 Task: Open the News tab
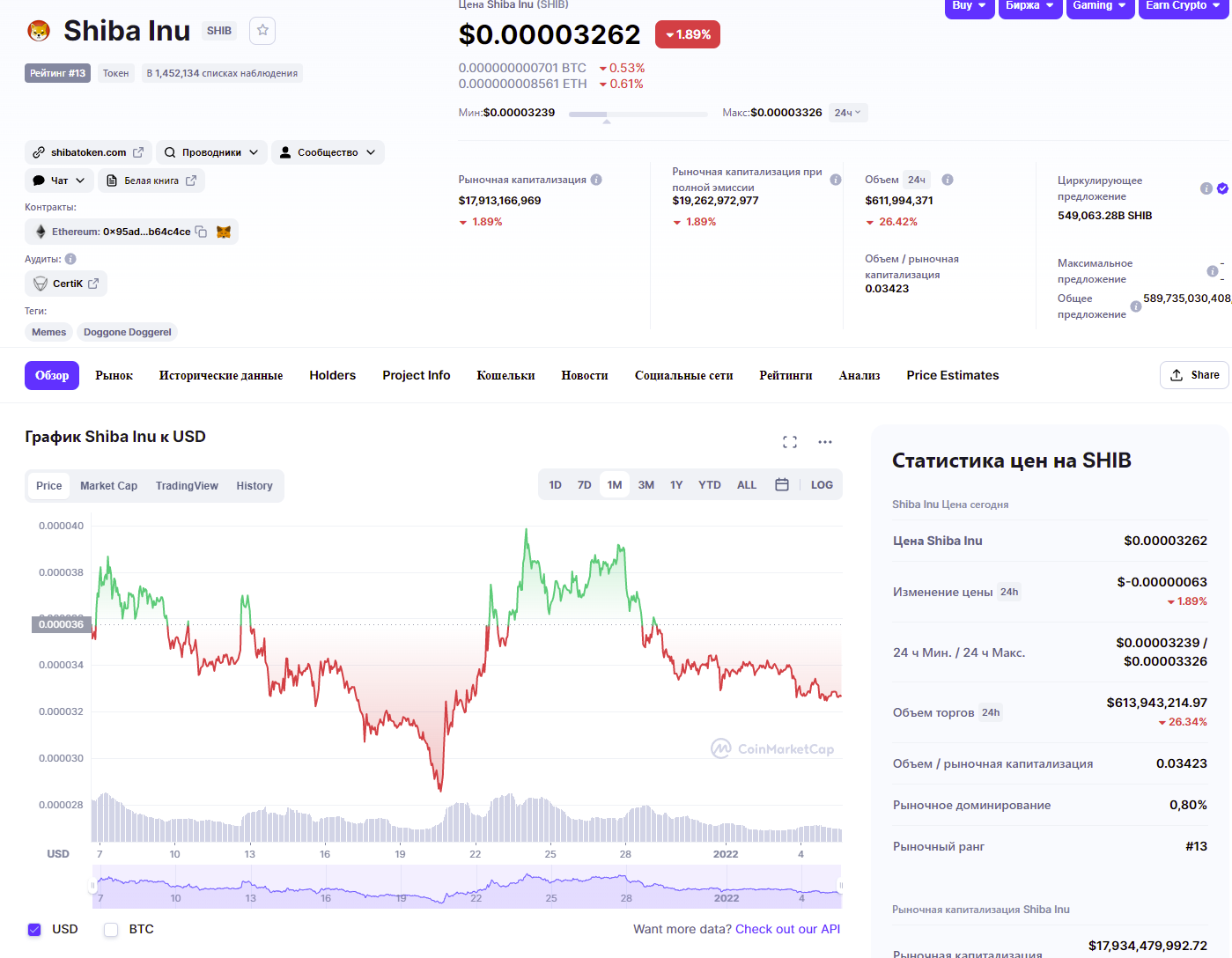(x=585, y=376)
